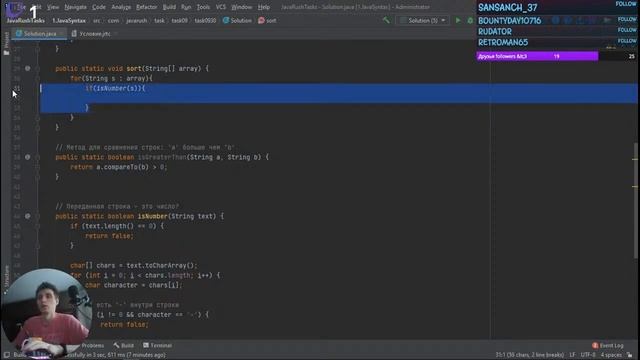Click the LF line separator in status bar
The width and height of the screenshot is (640, 360).
pyautogui.click(x=572, y=355)
